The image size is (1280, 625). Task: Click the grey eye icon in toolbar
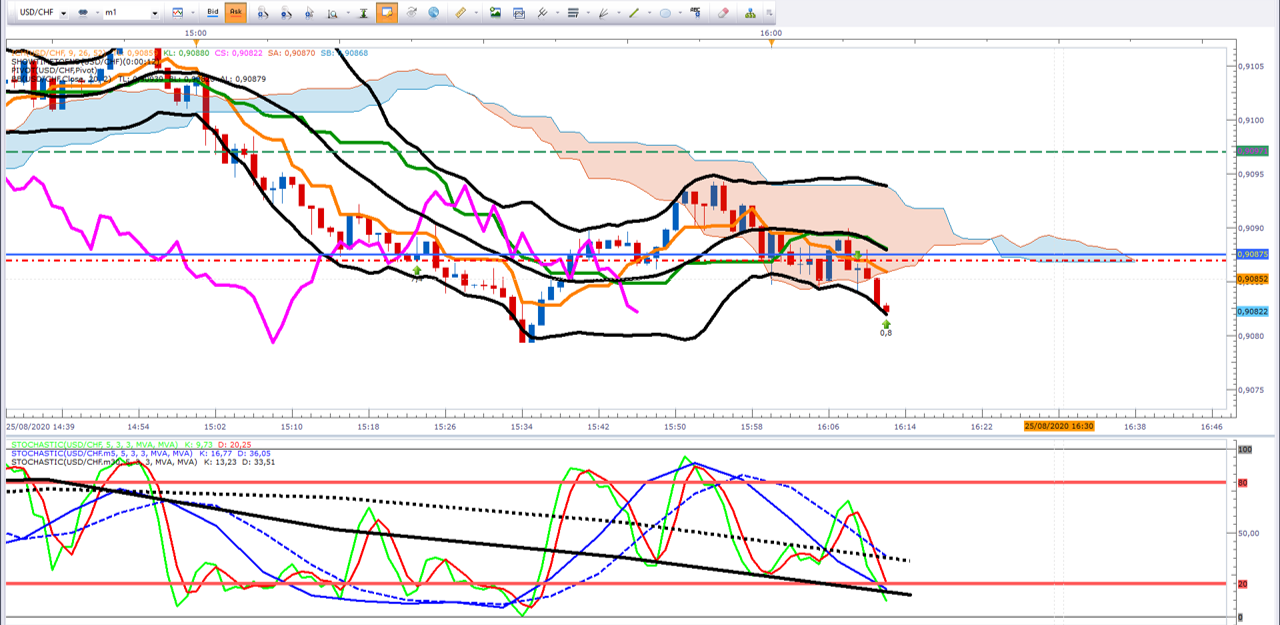tap(411, 13)
